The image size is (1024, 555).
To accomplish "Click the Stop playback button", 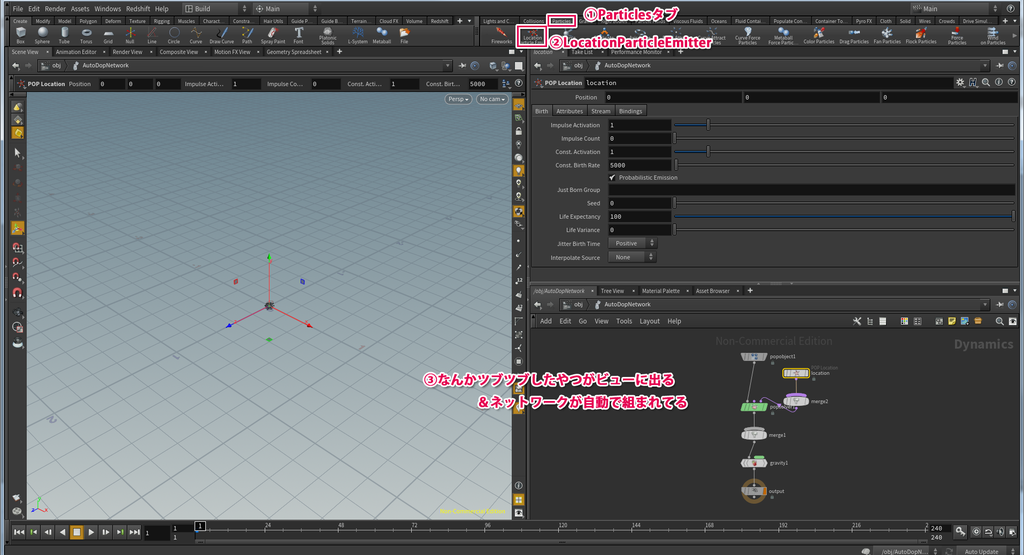I will click(x=76, y=532).
